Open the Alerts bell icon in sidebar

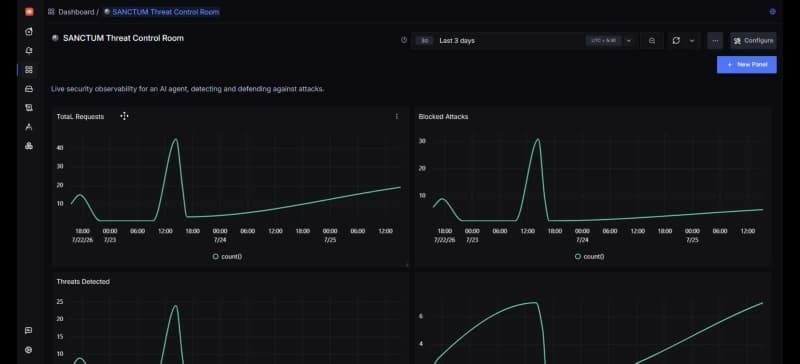(x=29, y=51)
